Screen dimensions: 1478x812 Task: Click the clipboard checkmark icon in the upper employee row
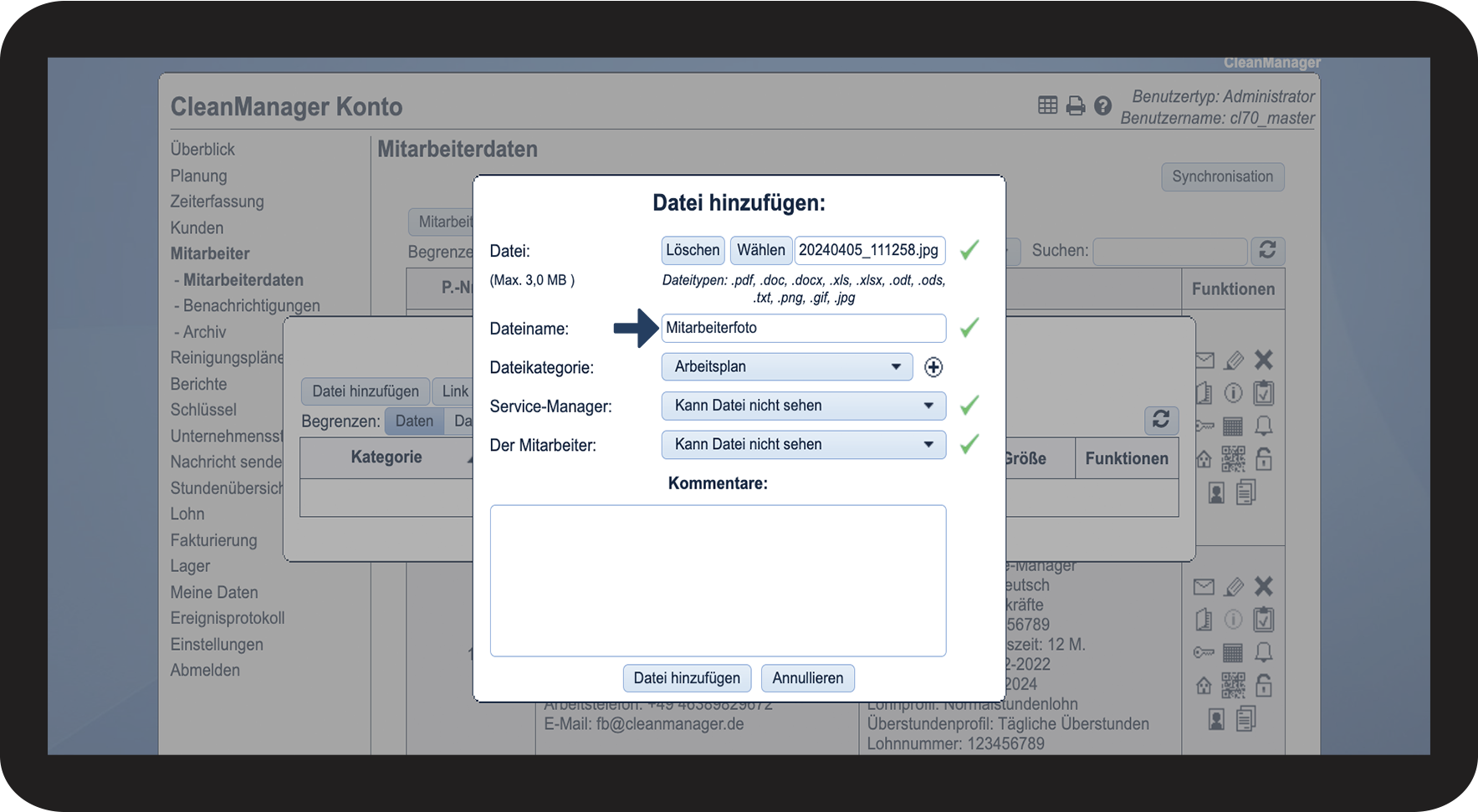click(x=1264, y=392)
